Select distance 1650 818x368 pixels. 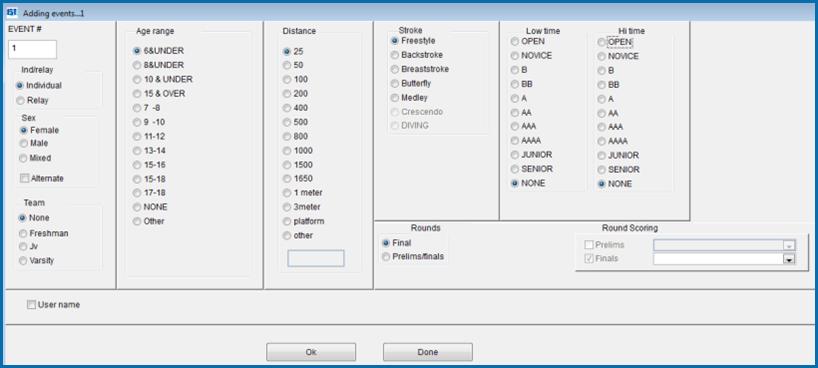pos(298,179)
